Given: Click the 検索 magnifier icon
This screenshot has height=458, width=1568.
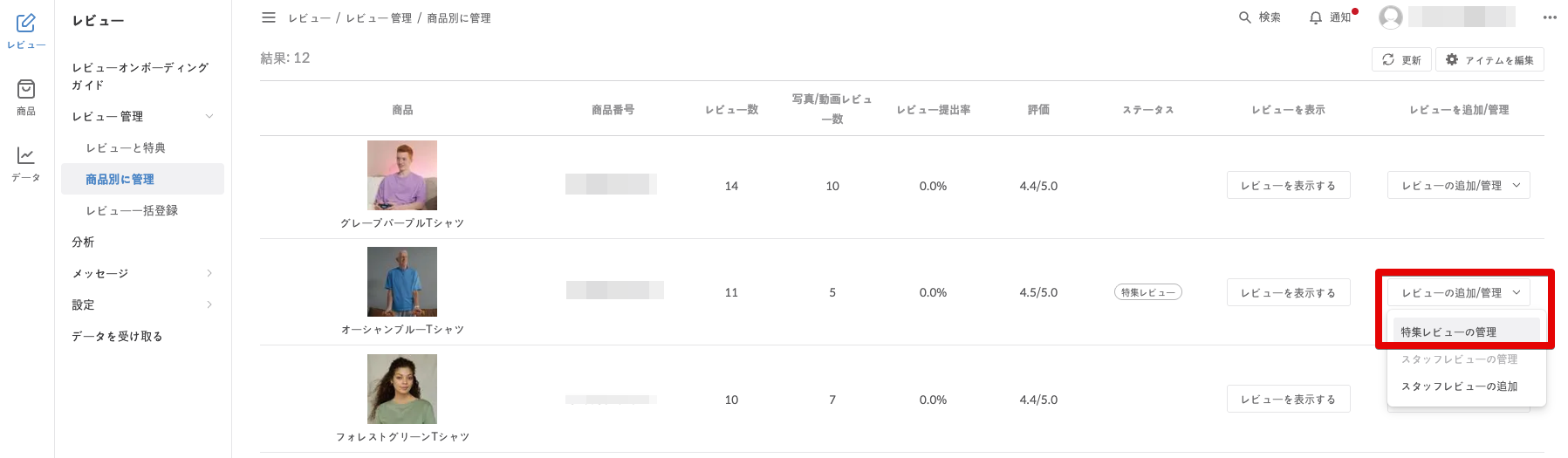Looking at the screenshot, I should (1245, 17).
